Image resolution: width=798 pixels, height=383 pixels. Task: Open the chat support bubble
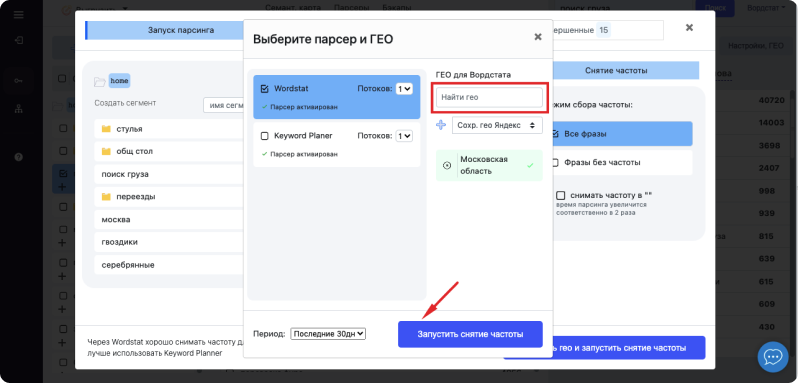click(x=773, y=357)
